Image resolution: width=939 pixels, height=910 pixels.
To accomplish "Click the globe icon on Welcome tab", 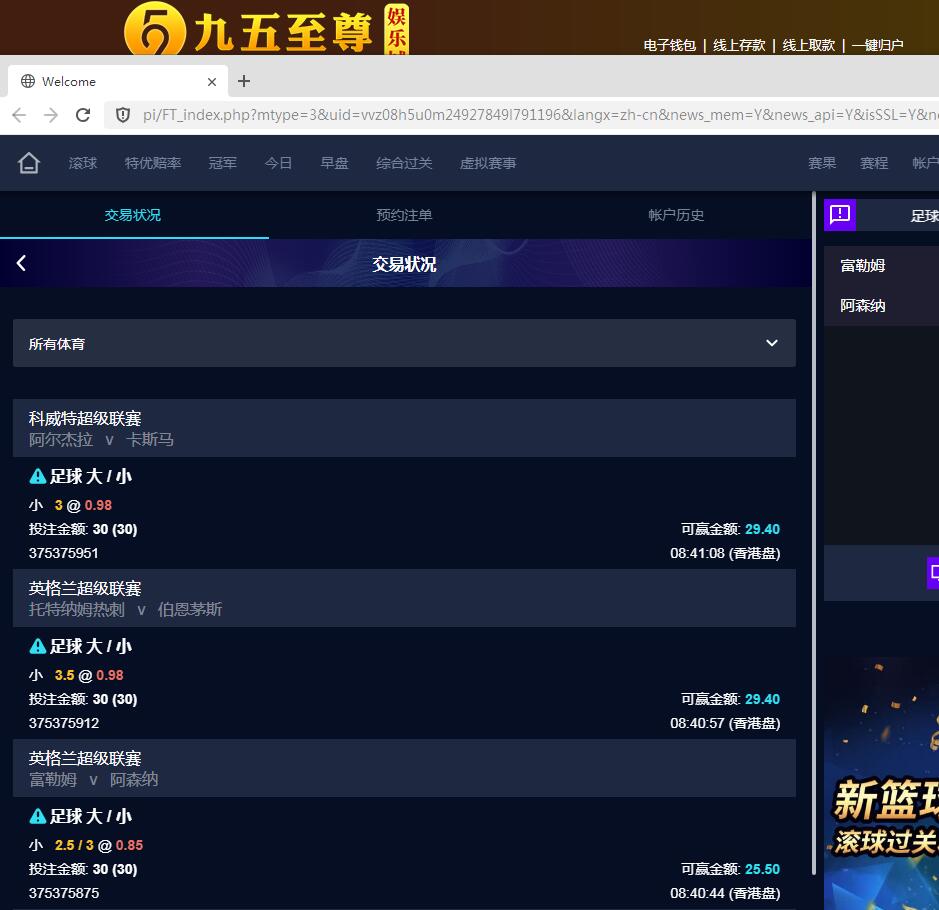I will [x=28, y=81].
